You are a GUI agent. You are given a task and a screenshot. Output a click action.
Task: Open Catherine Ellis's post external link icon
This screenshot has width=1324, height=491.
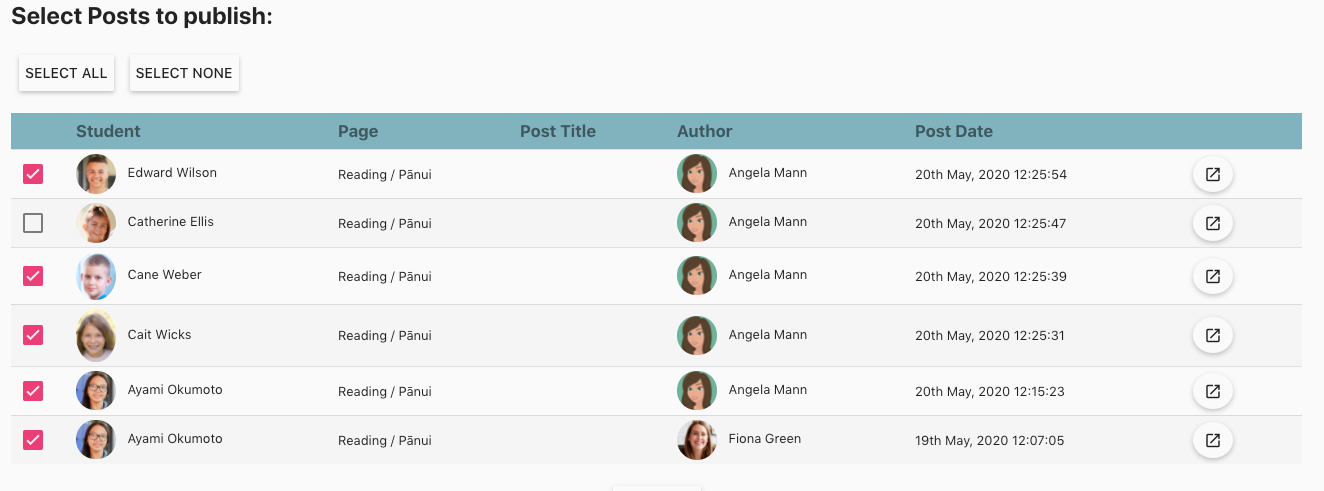click(x=1212, y=223)
